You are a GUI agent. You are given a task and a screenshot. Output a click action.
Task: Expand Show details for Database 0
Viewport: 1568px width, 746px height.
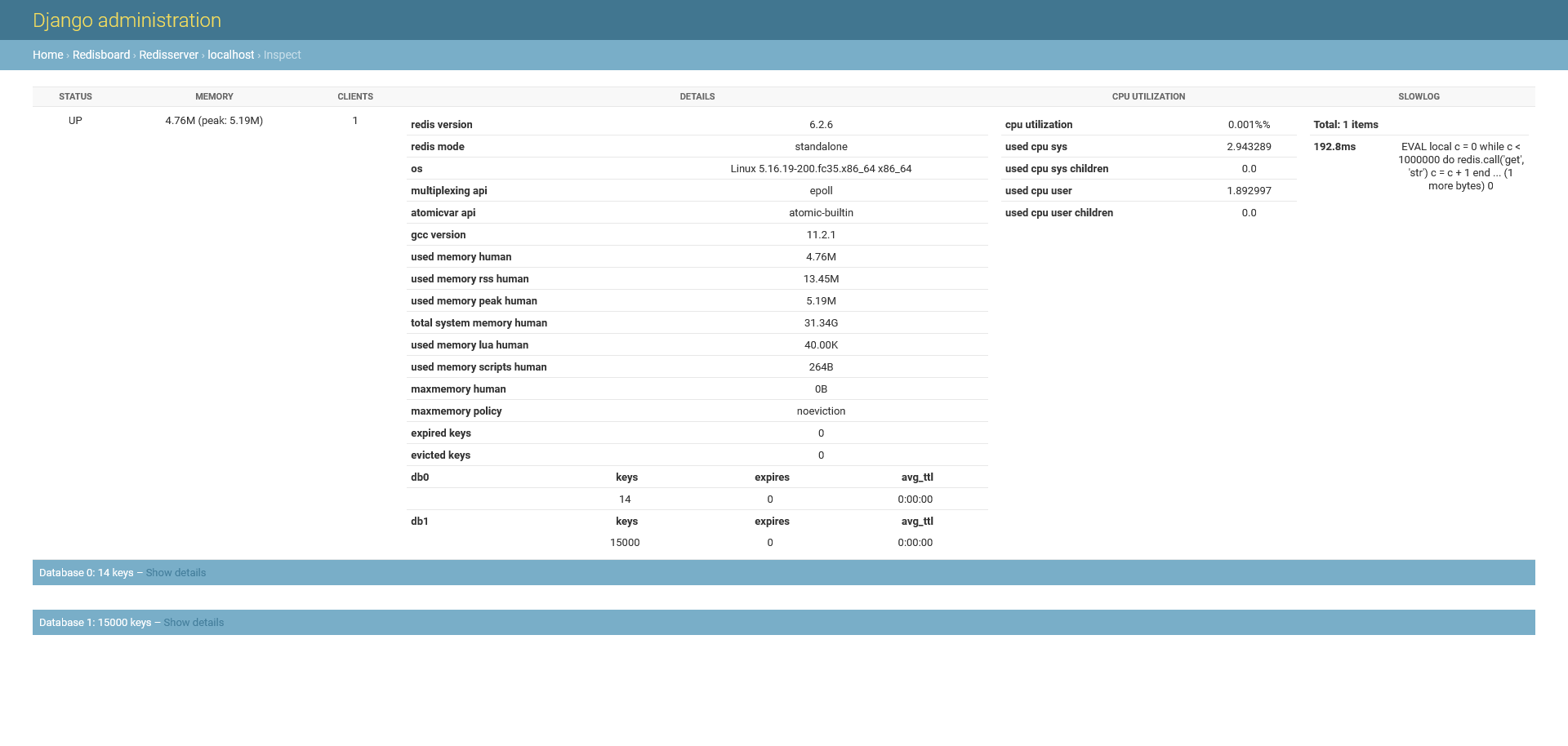(176, 573)
